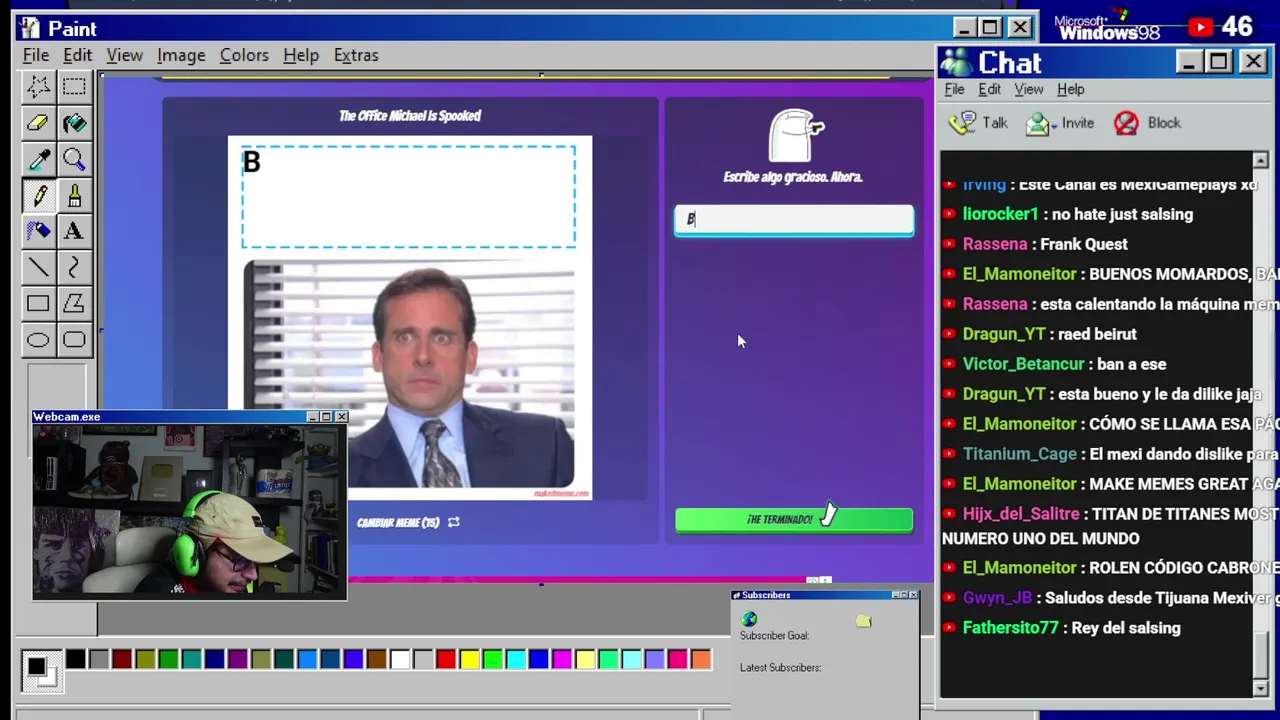Select the Free-Form Select tool
The height and width of the screenshot is (720, 1280).
[38, 87]
